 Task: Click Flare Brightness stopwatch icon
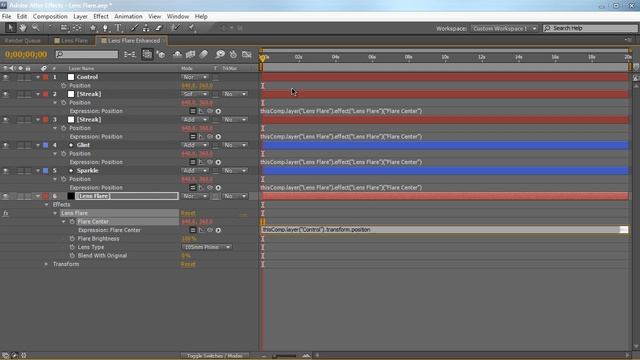pyautogui.click(x=72, y=239)
